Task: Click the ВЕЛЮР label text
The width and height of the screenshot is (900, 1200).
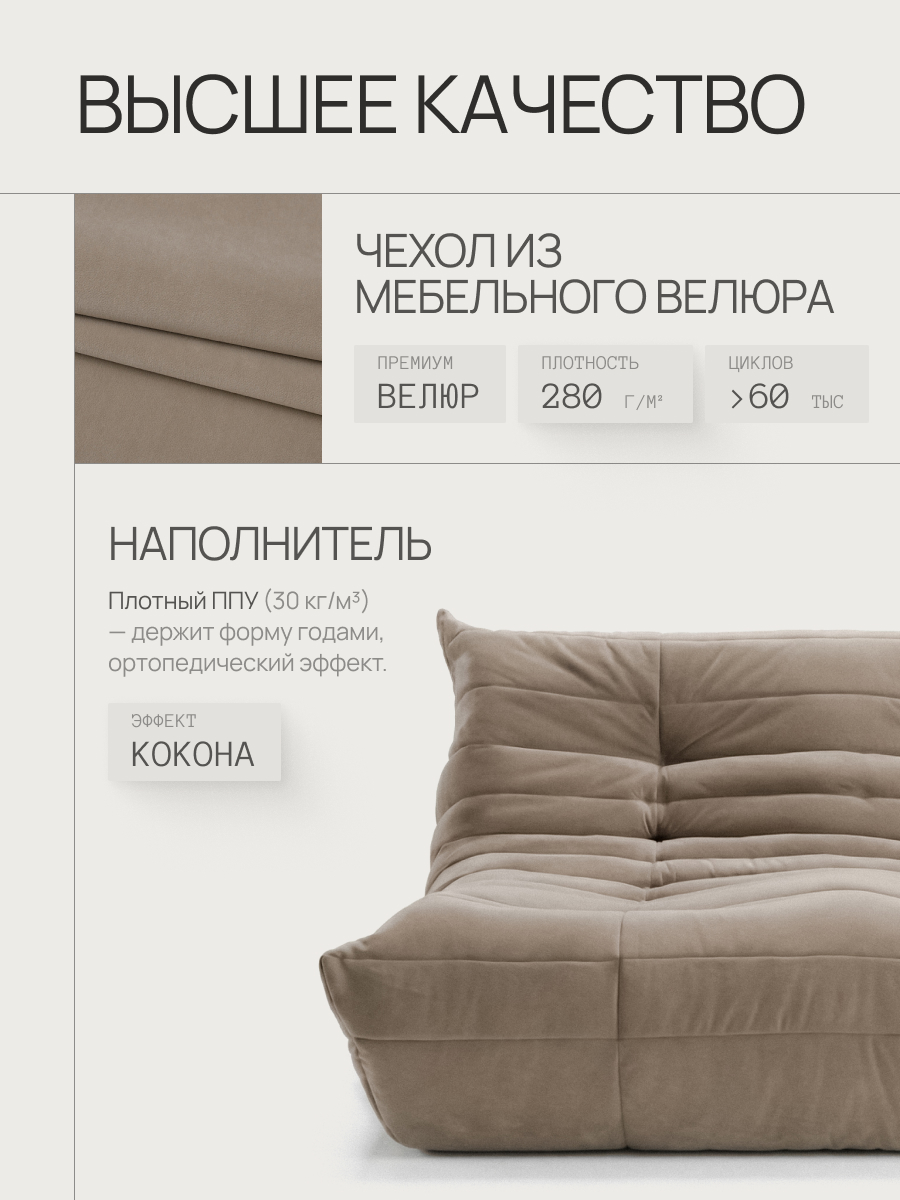Action: coord(428,397)
